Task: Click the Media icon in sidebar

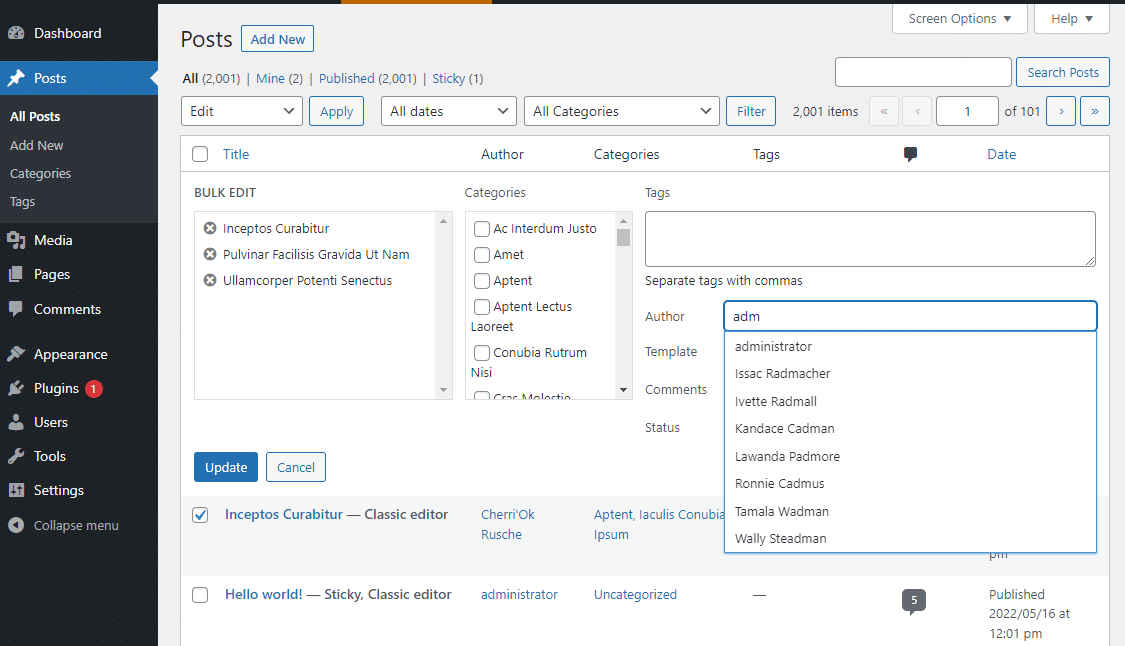Action: pyautogui.click(x=16, y=240)
